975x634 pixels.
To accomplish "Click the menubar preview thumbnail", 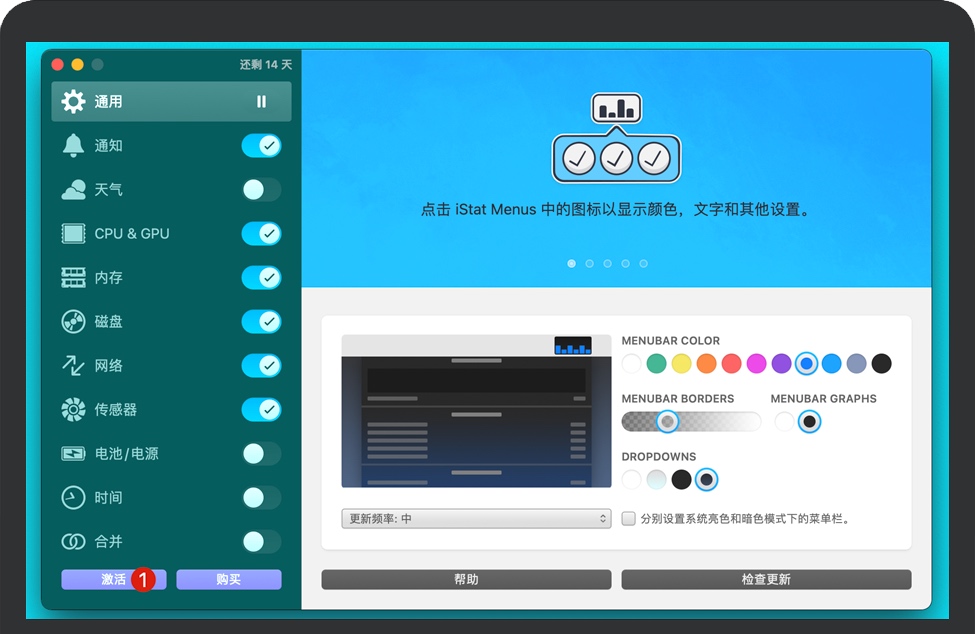I will coord(476,411).
